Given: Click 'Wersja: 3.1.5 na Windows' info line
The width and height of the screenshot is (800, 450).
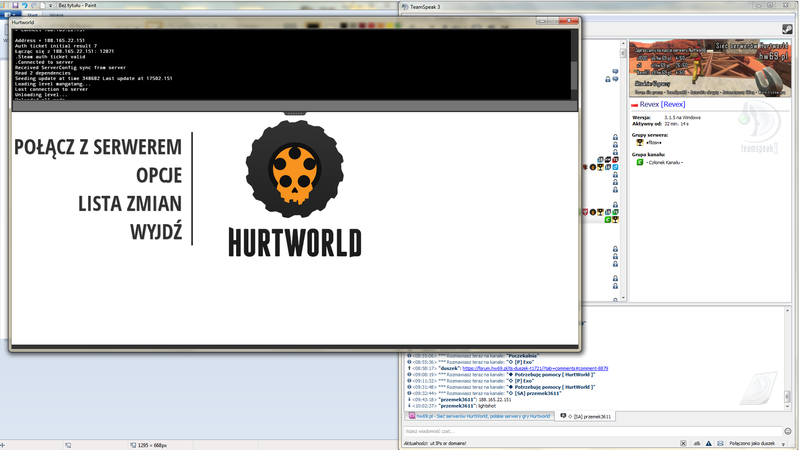Looking at the screenshot, I should click(666, 117).
